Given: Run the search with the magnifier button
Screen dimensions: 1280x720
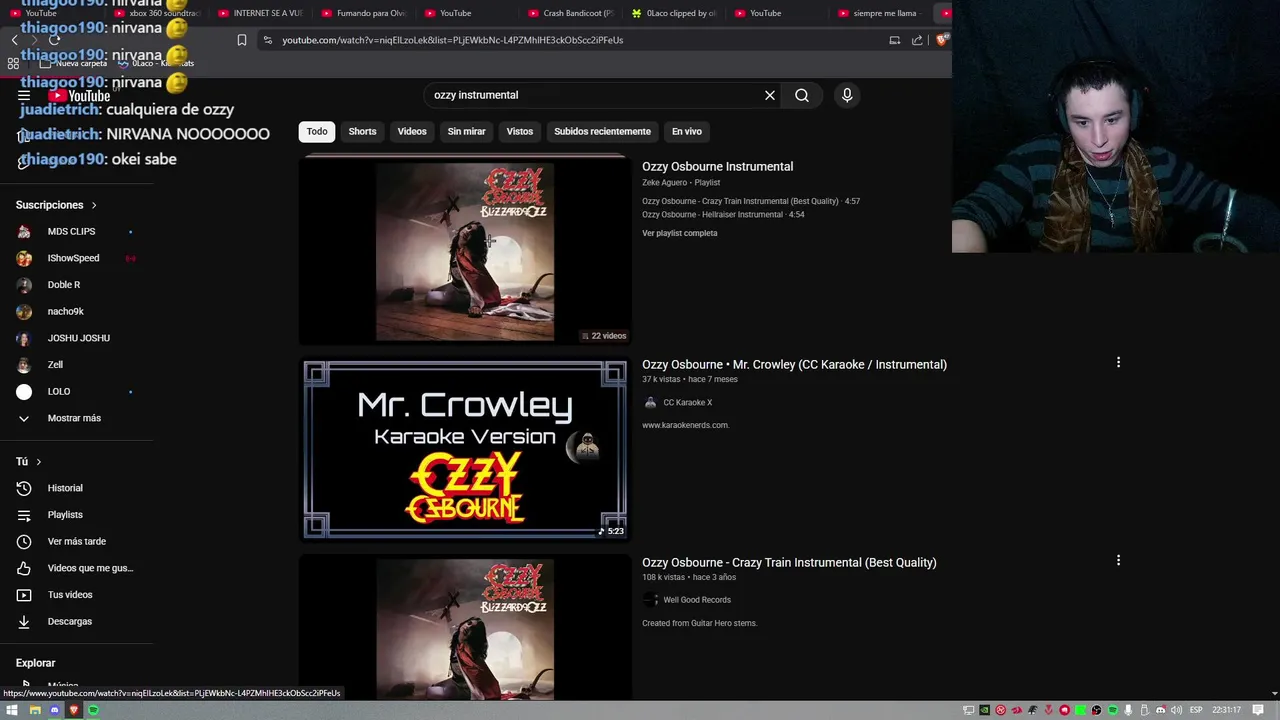Looking at the screenshot, I should [802, 95].
